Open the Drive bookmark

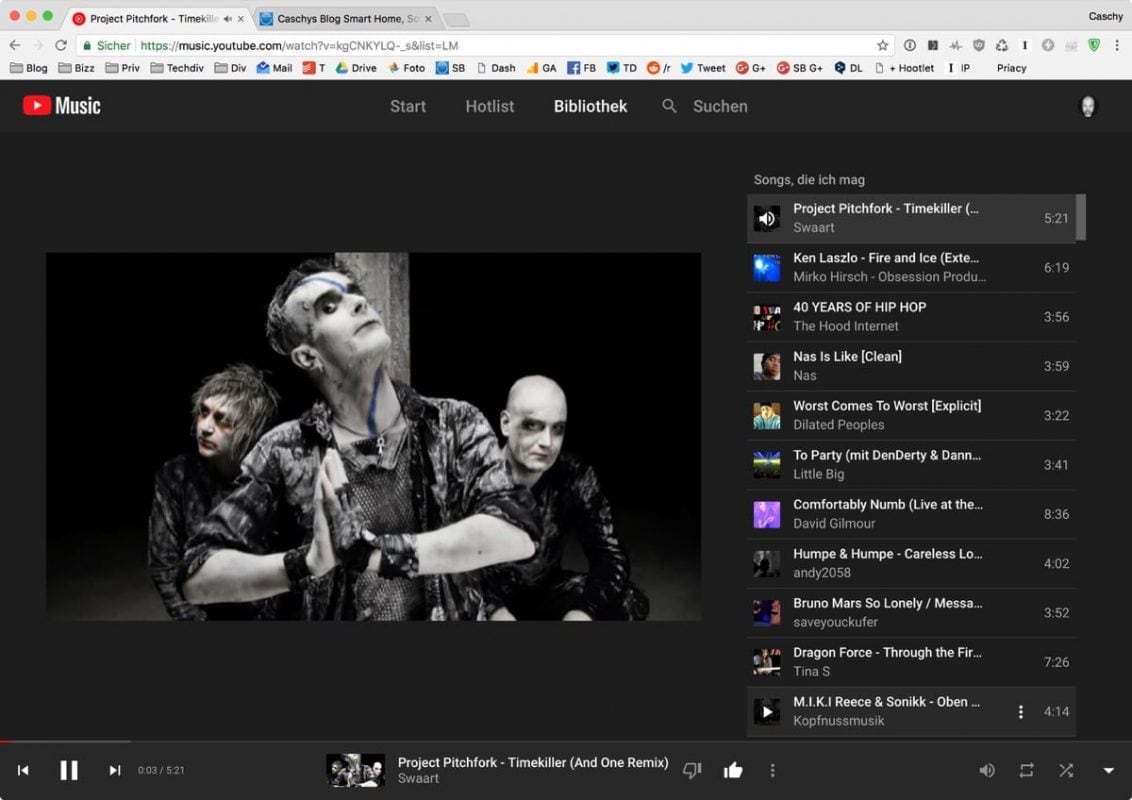pyautogui.click(x=356, y=68)
